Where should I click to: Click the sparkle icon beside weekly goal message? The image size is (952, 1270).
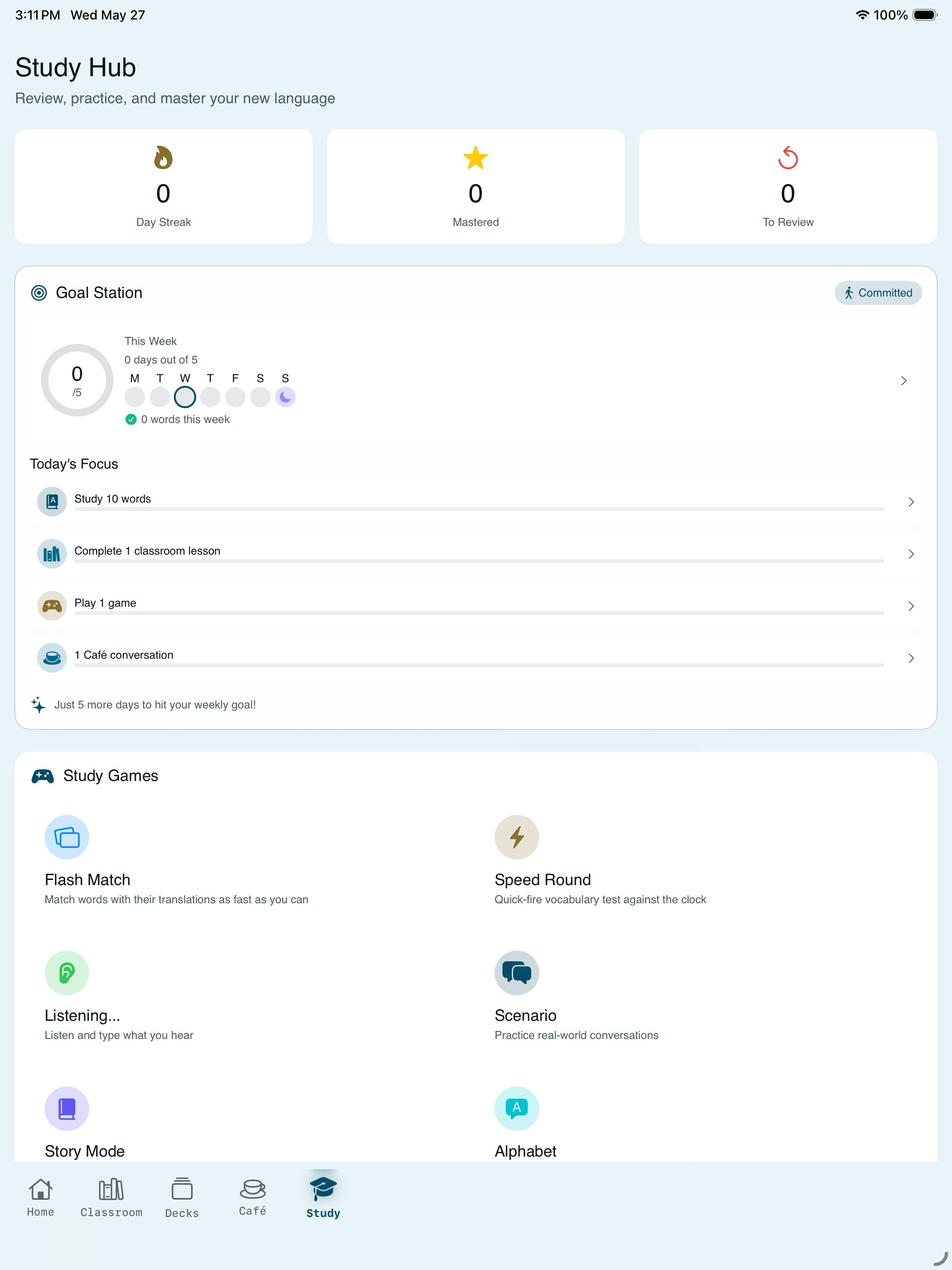(38, 704)
